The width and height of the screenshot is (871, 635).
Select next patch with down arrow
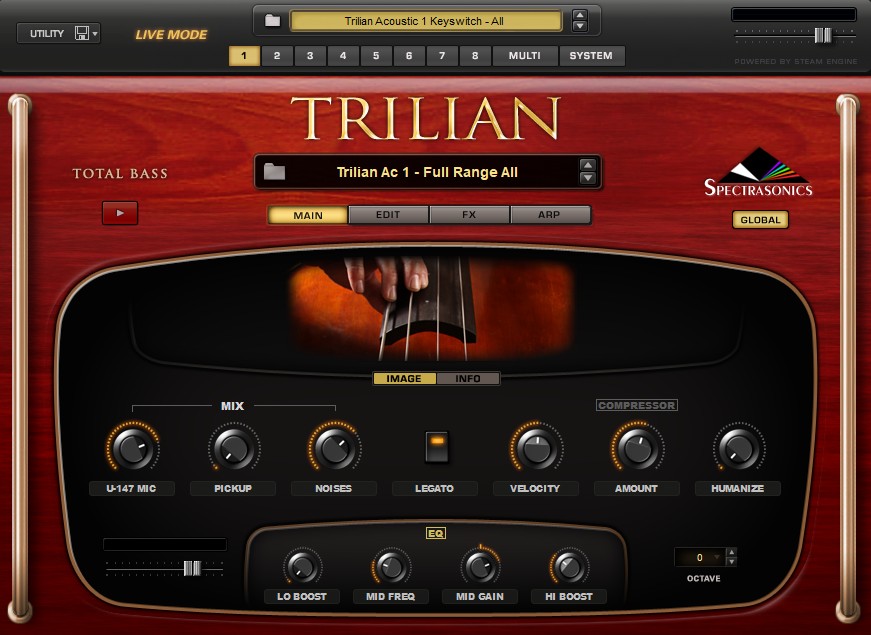587,178
